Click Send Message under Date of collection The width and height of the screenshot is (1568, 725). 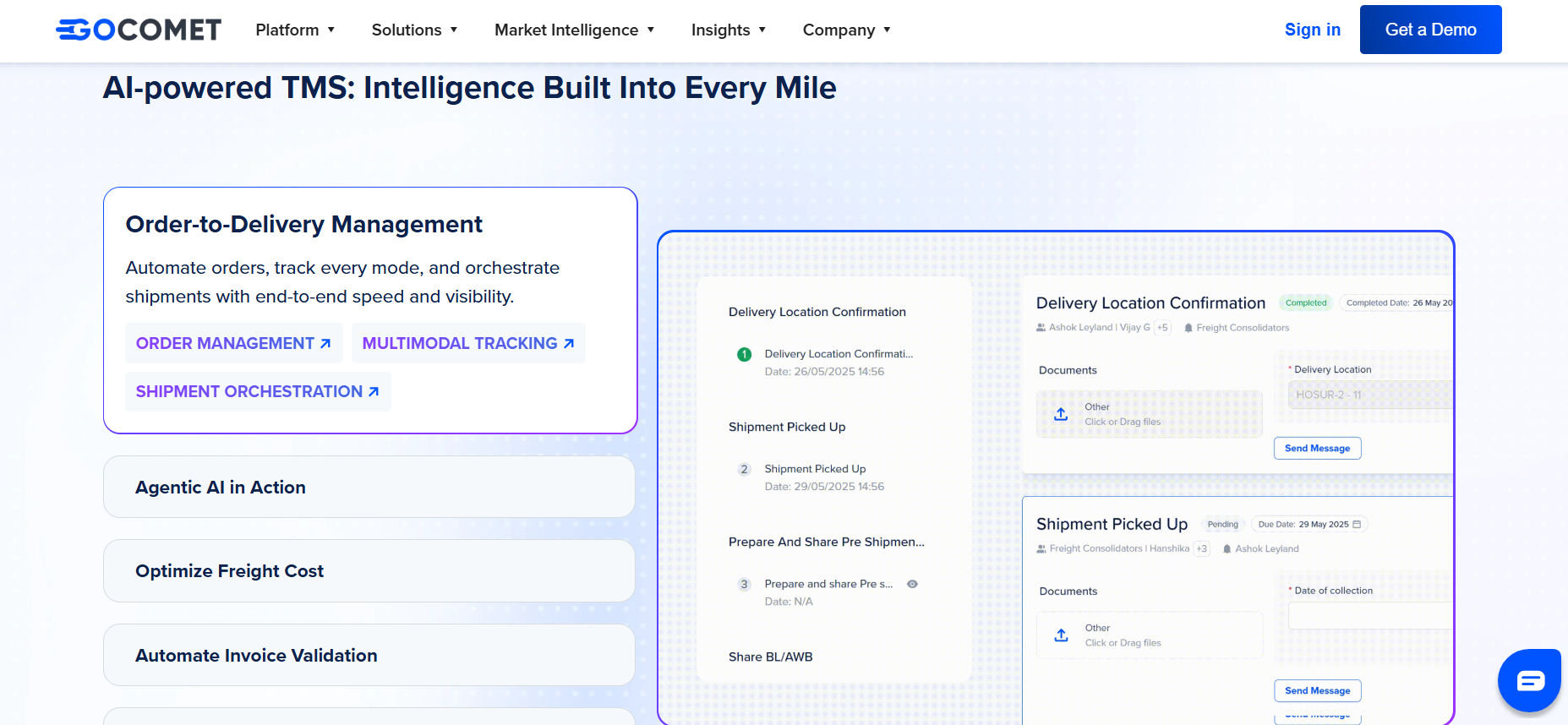(x=1318, y=690)
